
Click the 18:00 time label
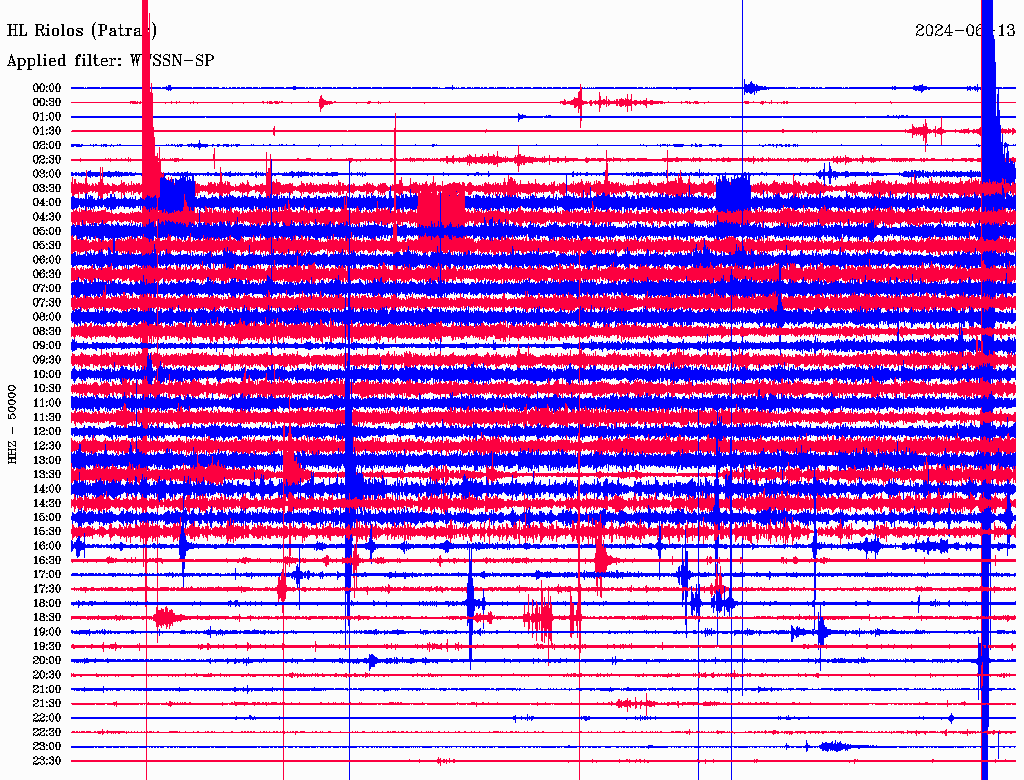click(47, 603)
